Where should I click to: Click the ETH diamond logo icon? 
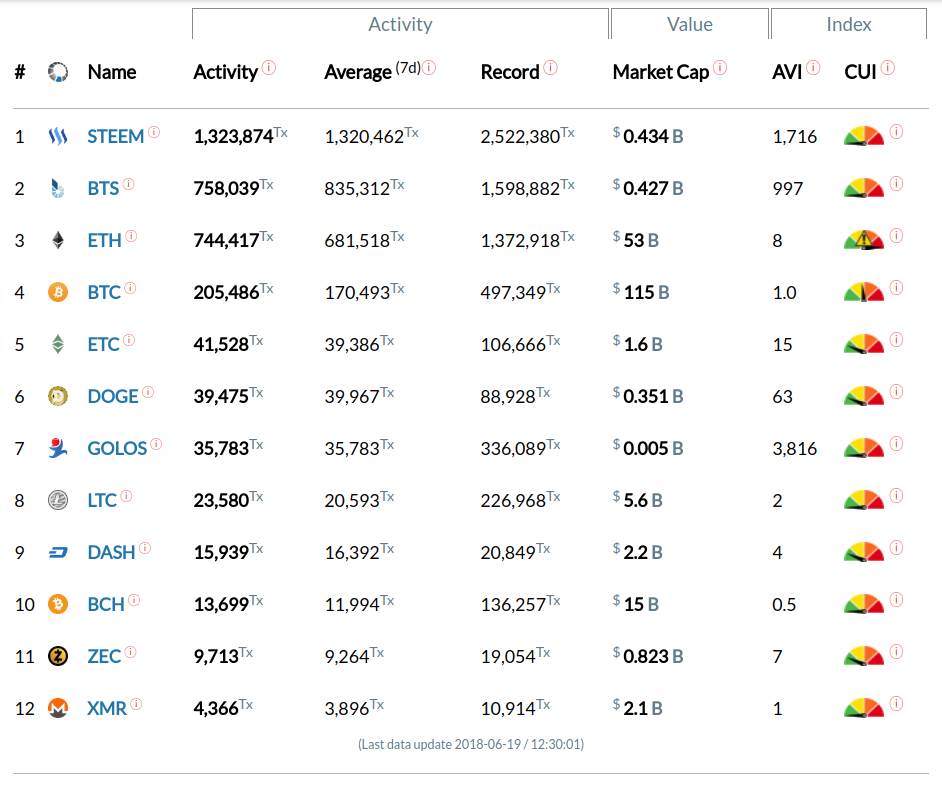point(58,240)
